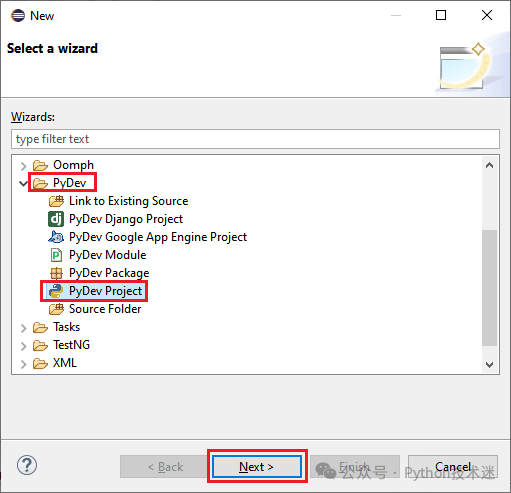Click the Cancel button

[453, 467]
